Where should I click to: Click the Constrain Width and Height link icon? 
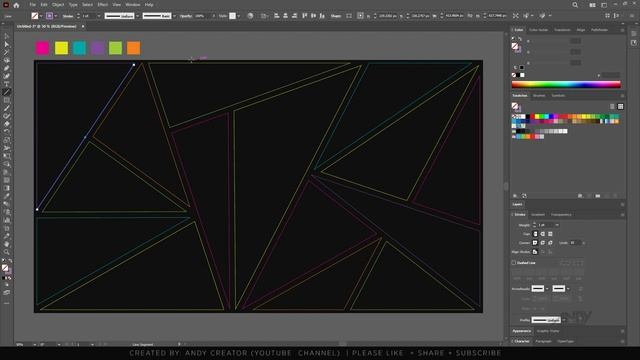point(471,16)
